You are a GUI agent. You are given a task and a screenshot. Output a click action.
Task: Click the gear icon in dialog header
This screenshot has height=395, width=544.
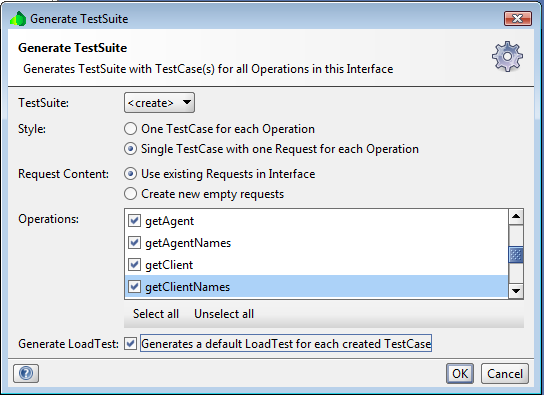coord(507,57)
